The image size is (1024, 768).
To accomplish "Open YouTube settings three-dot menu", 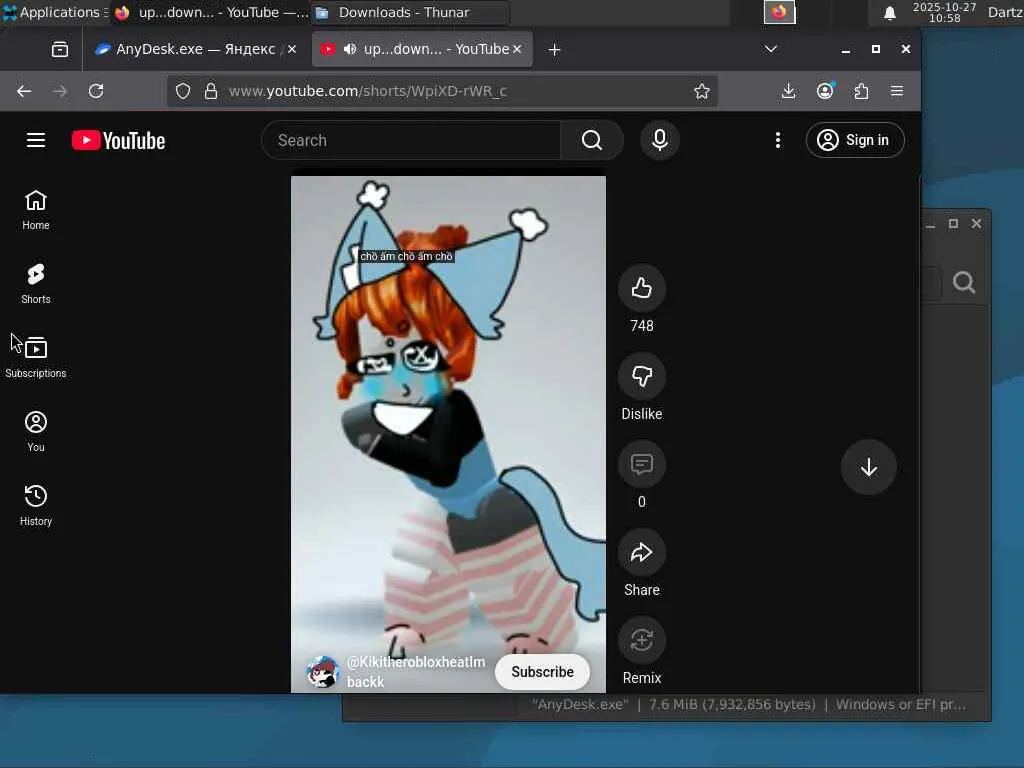I will 777,140.
